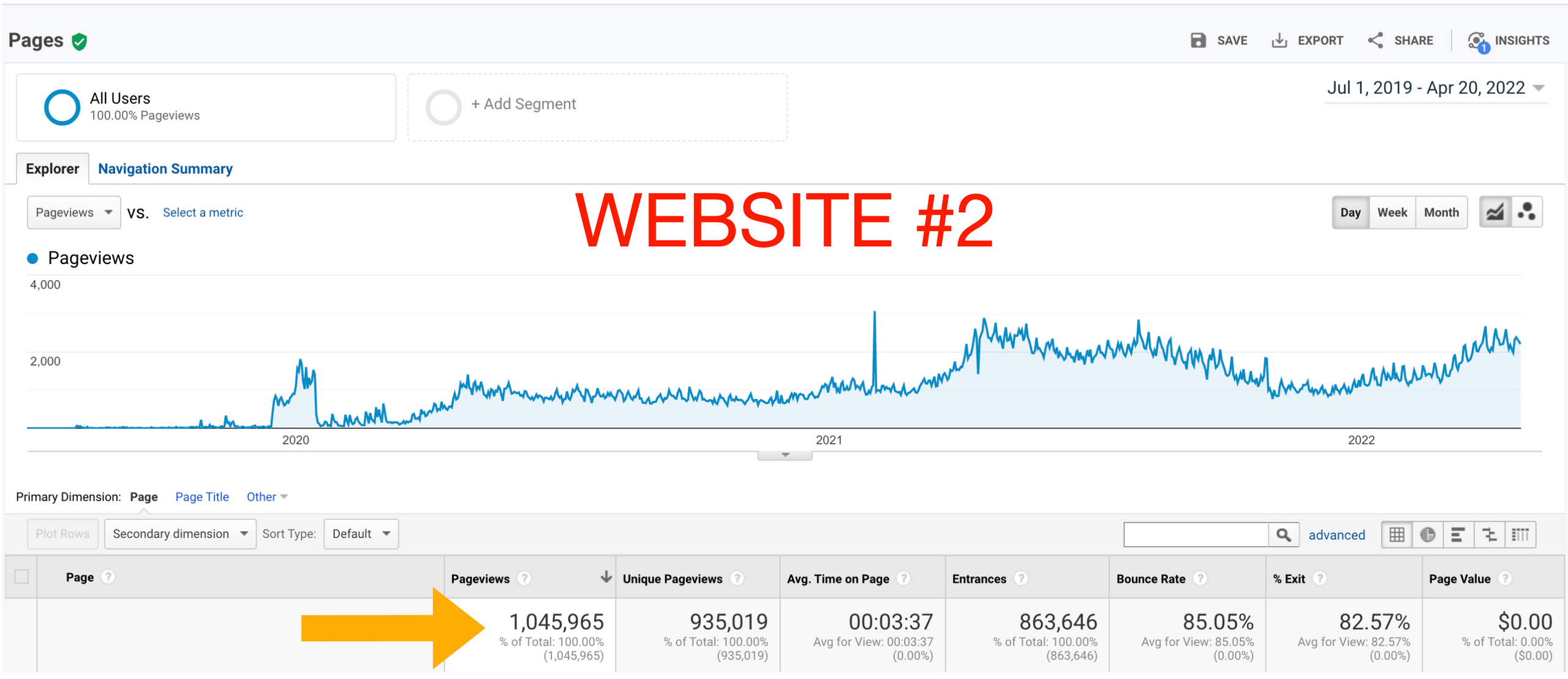
Task: Switch to motion chart icon
Action: (x=1526, y=212)
